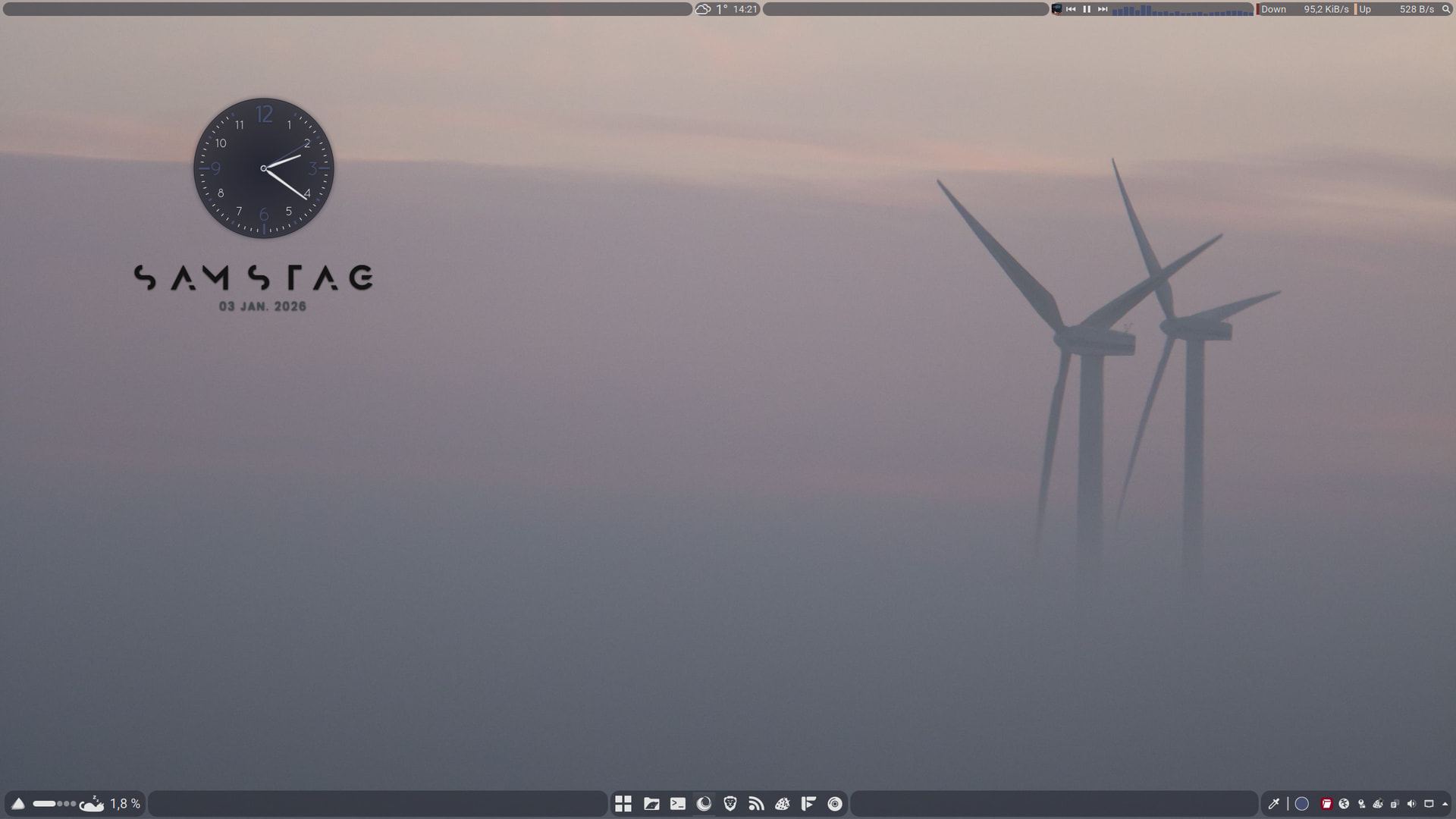Open the strawberry music player in dock
Image resolution: width=1456 pixels, height=819 pixels.
[x=783, y=804]
